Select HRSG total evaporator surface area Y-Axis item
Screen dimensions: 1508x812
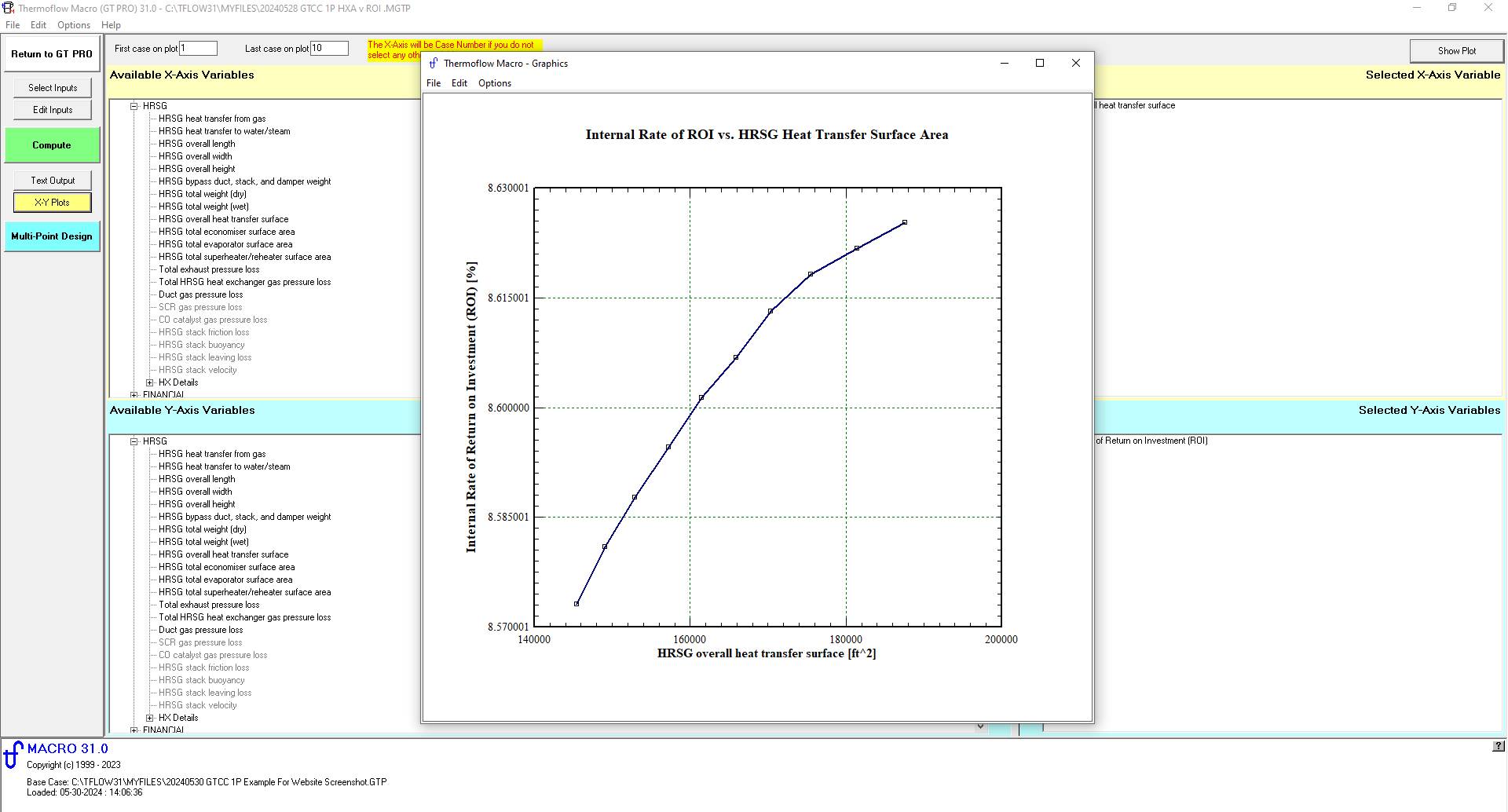tap(225, 580)
